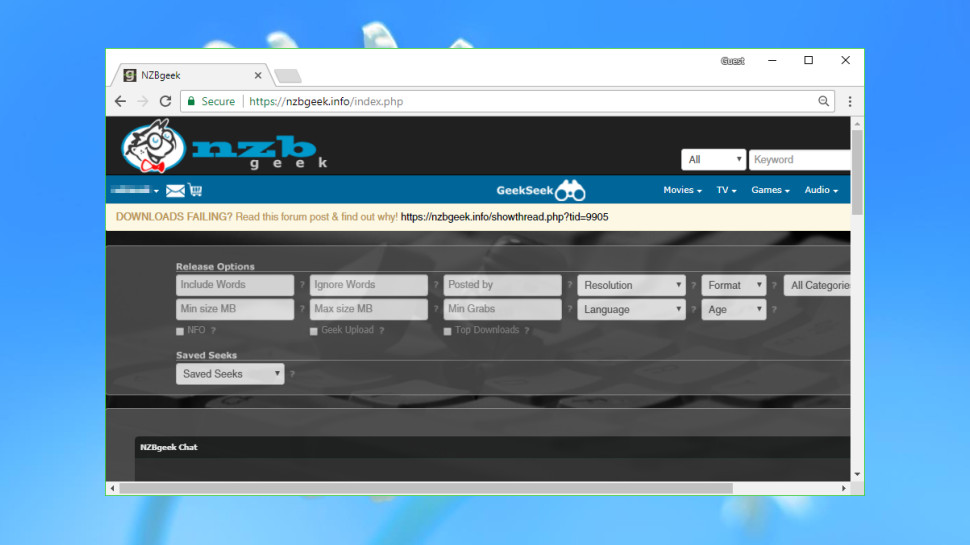Click the scroll down arrow
The image size is (970, 545).
[857, 474]
